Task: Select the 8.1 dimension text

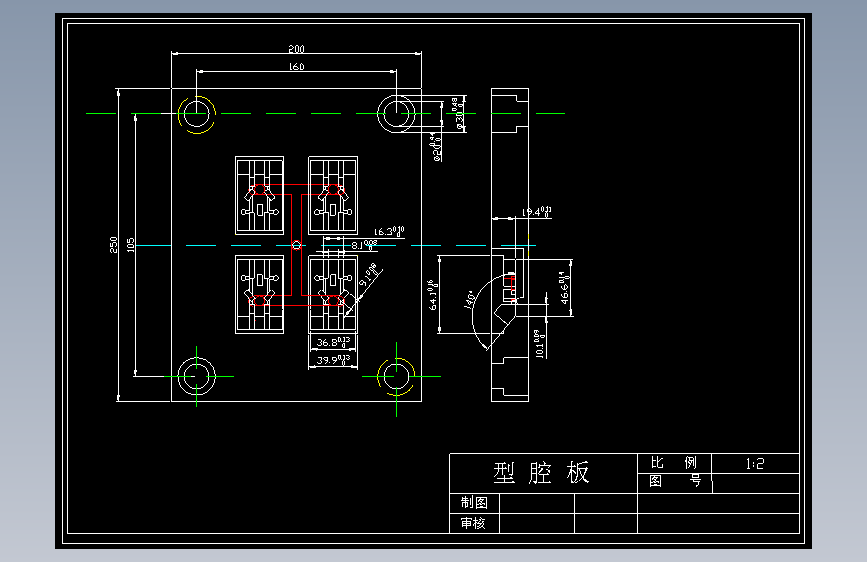Action: click(364, 245)
